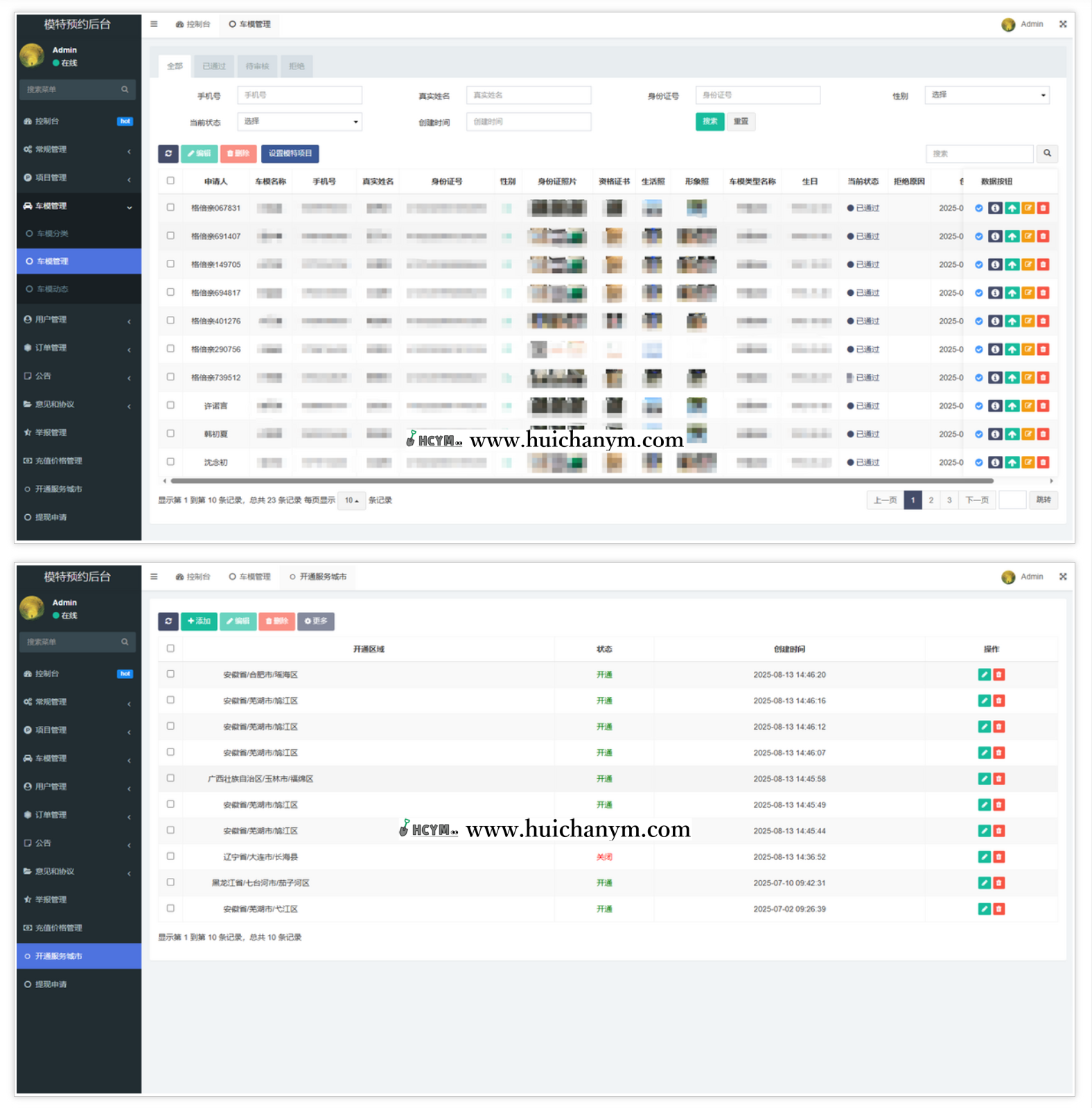The width and height of the screenshot is (1092, 1108).
Task: Click the green arrow icon for 沈念初
Action: tap(1012, 462)
